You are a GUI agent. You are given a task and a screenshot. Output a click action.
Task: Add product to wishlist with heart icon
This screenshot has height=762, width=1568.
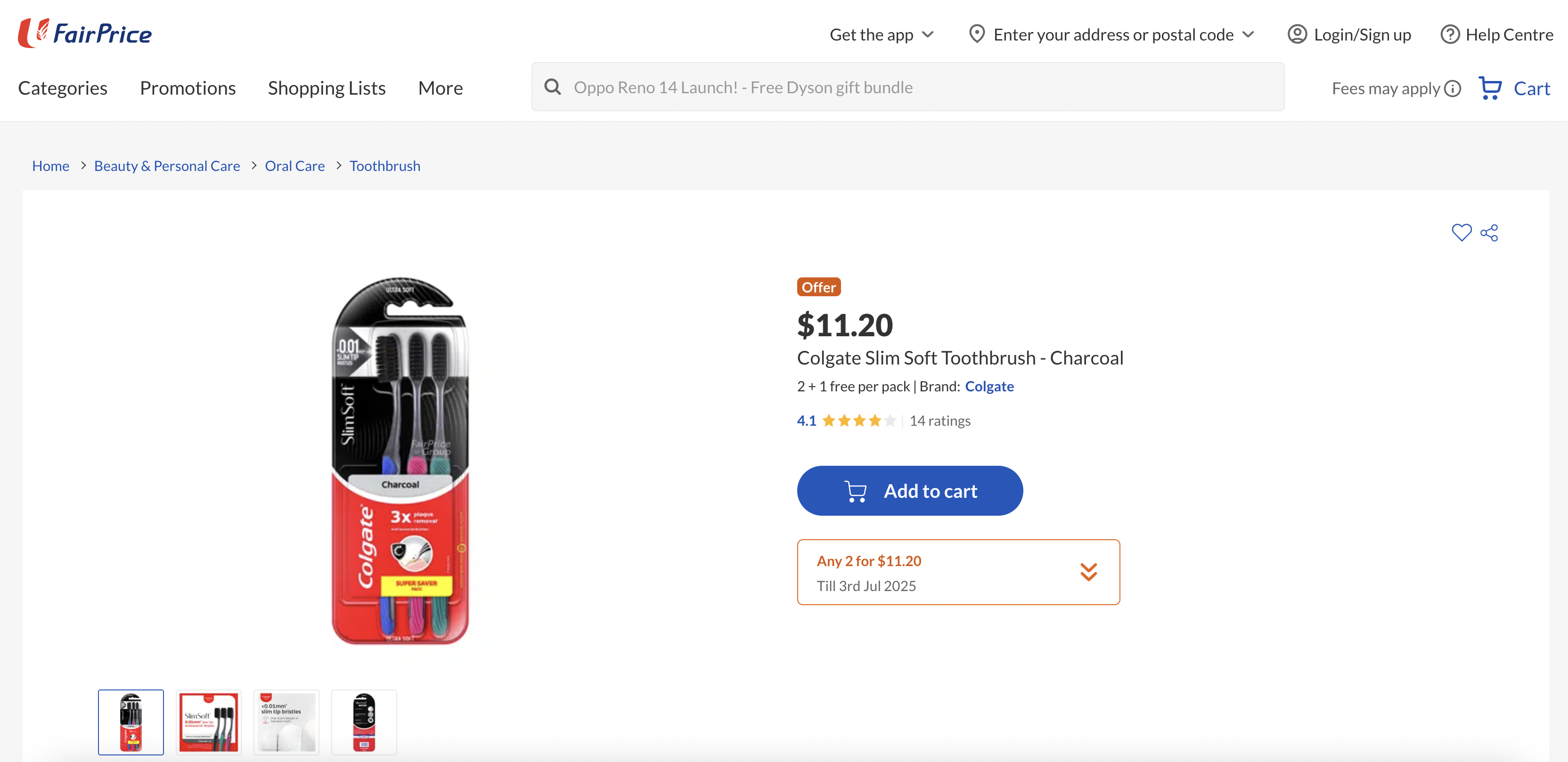pos(1461,233)
